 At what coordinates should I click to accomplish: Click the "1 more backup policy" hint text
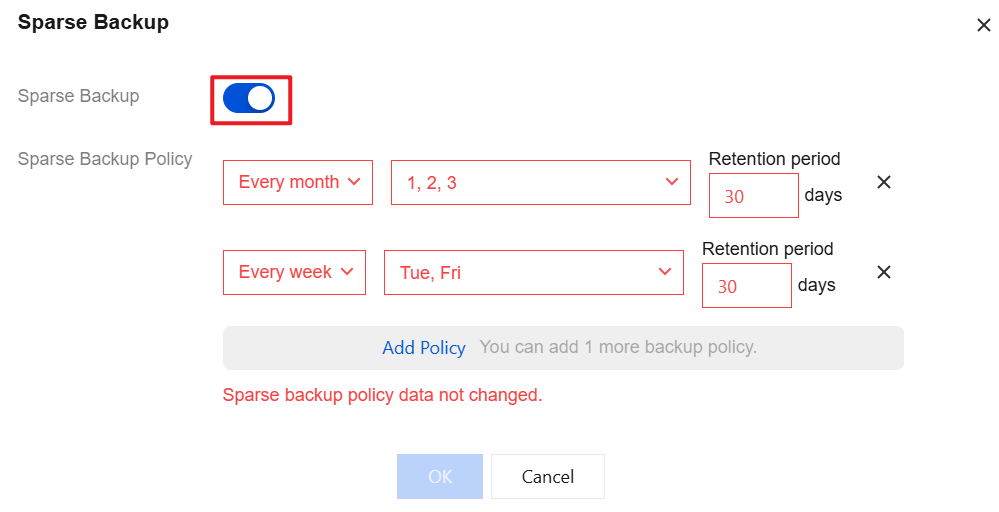coord(618,348)
